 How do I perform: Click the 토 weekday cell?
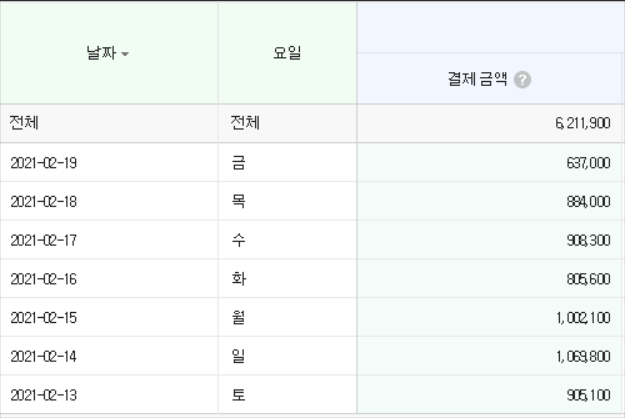pos(287,394)
